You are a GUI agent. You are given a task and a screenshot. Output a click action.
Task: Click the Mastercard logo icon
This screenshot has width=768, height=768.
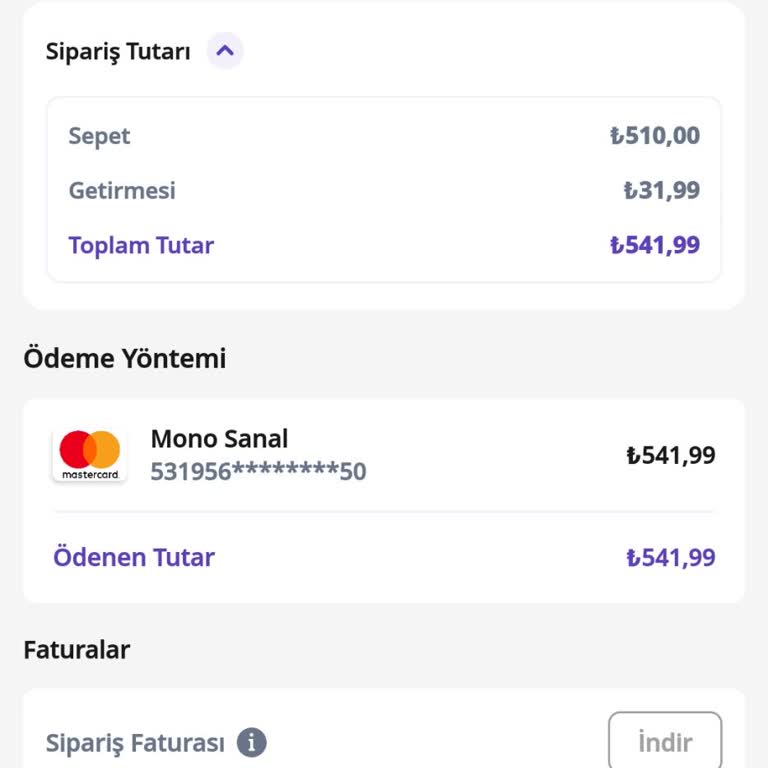click(x=90, y=455)
